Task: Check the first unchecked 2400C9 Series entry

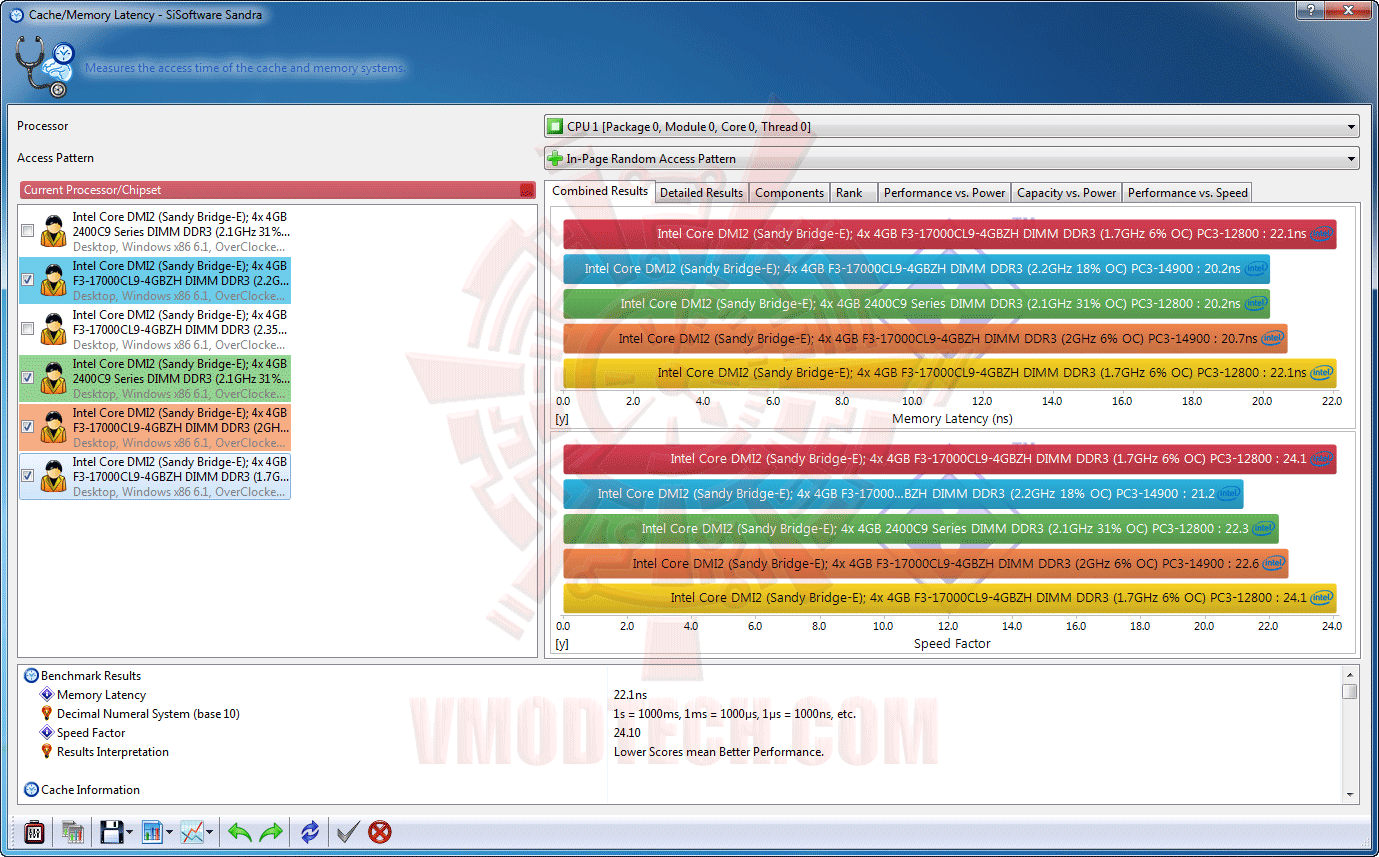Action: point(28,231)
